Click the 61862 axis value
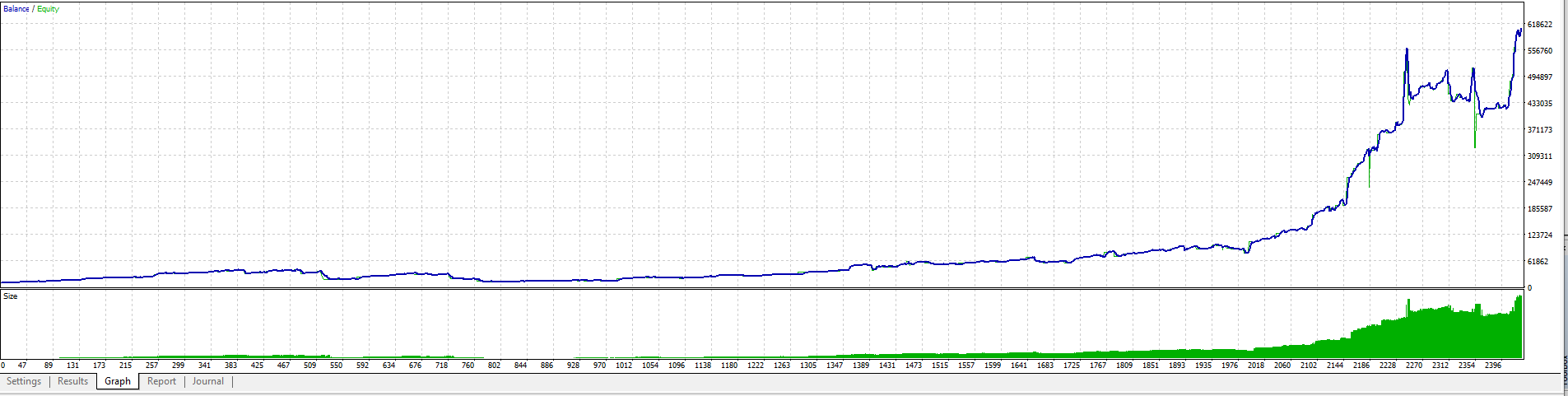The image size is (1568, 396). pos(1538,262)
